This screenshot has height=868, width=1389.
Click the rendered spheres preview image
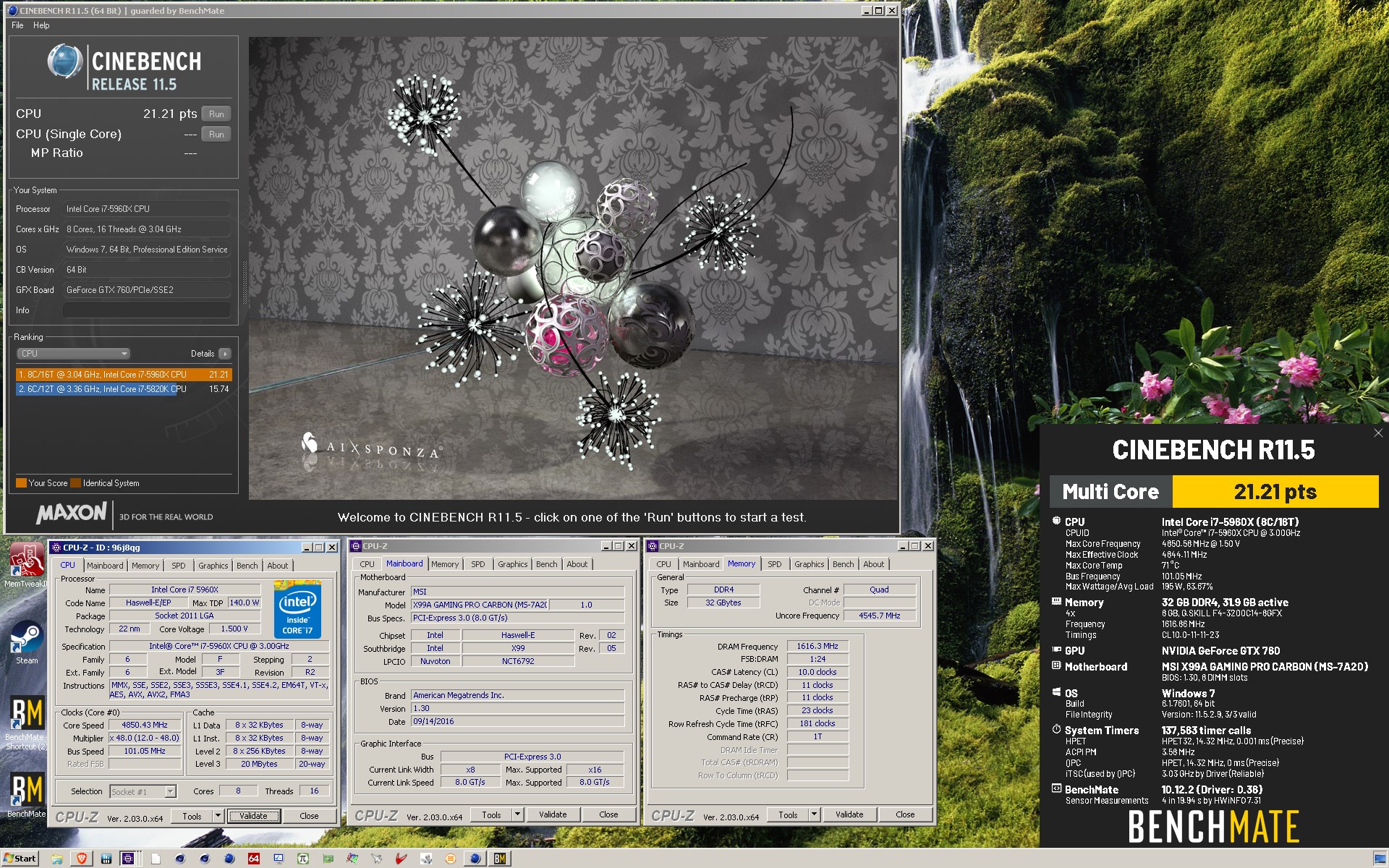(x=572, y=268)
